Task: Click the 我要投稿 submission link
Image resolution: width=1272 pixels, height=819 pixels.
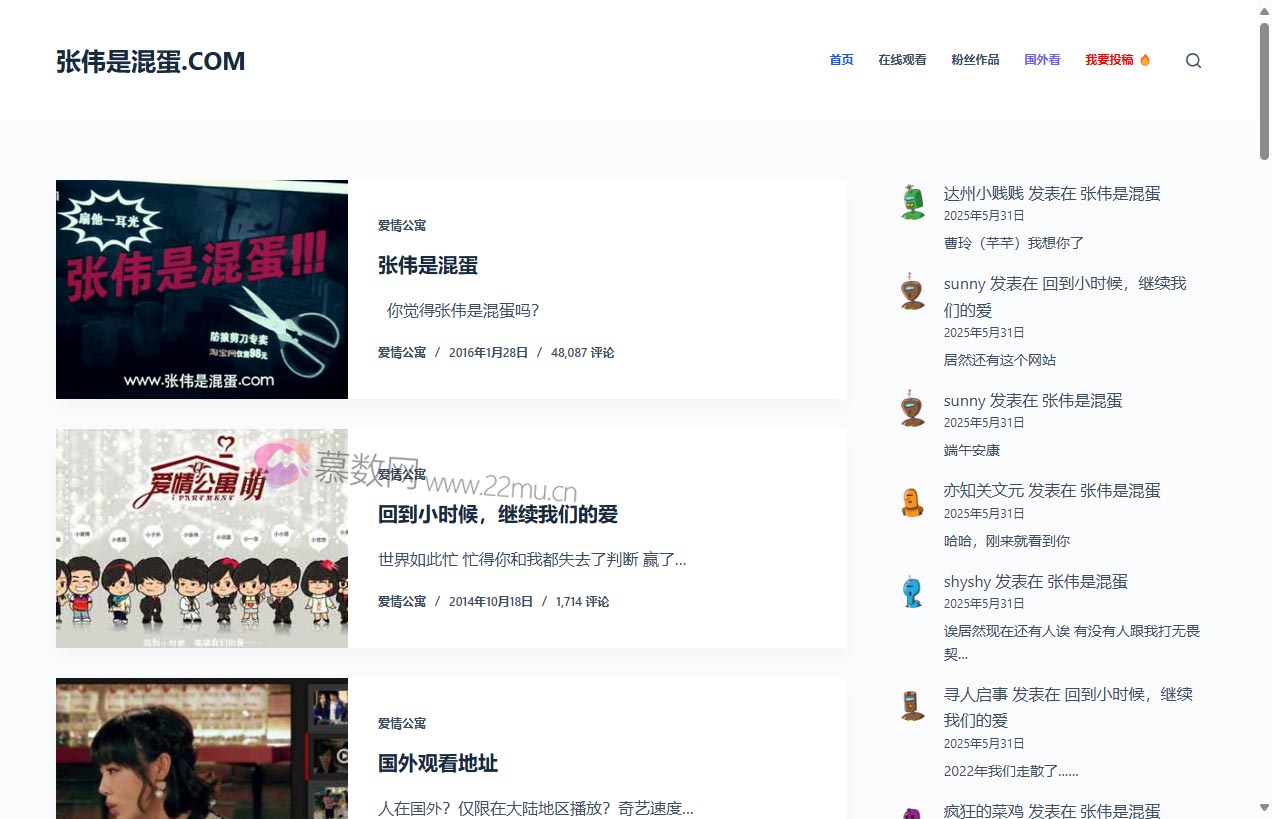Action: [x=1110, y=60]
